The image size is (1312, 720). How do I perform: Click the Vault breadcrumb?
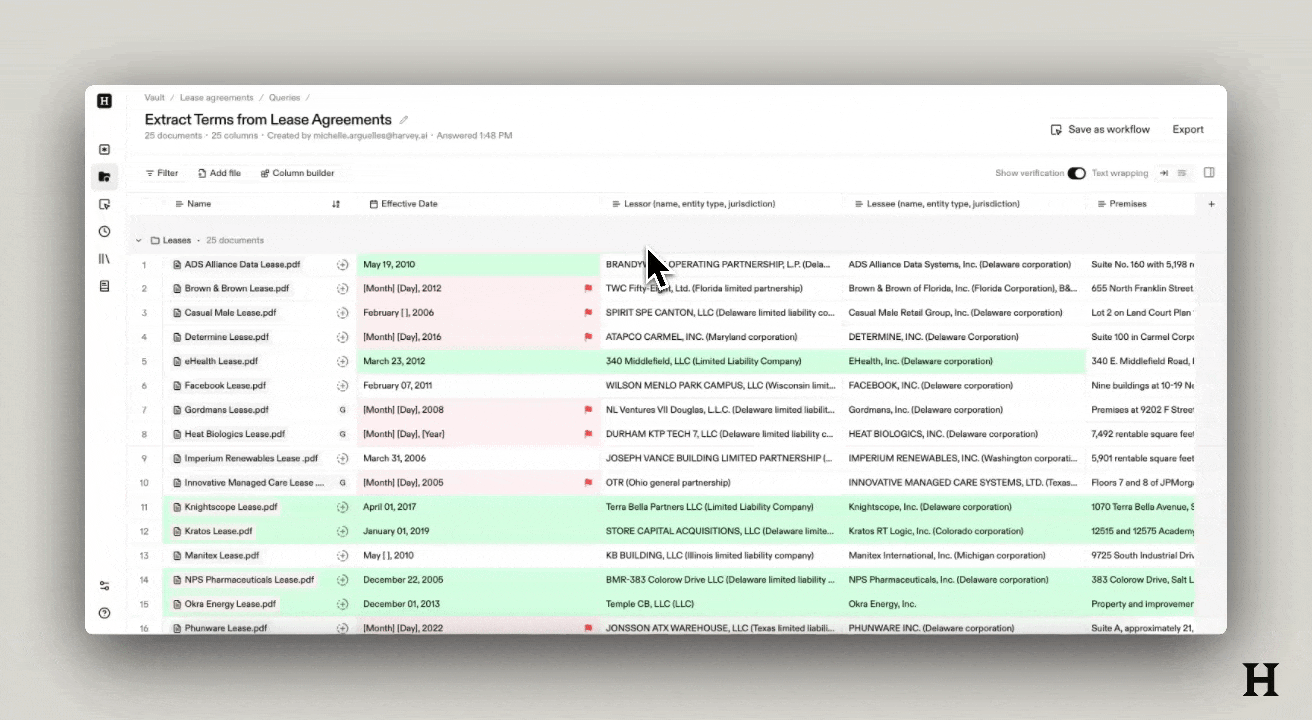click(x=154, y=98)
